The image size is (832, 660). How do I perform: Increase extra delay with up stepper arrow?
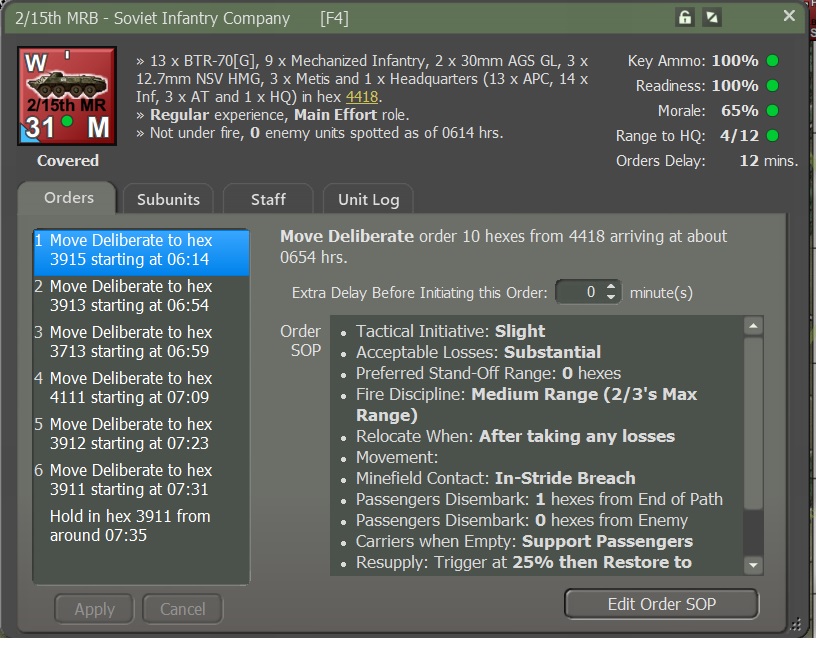[611, 286]
